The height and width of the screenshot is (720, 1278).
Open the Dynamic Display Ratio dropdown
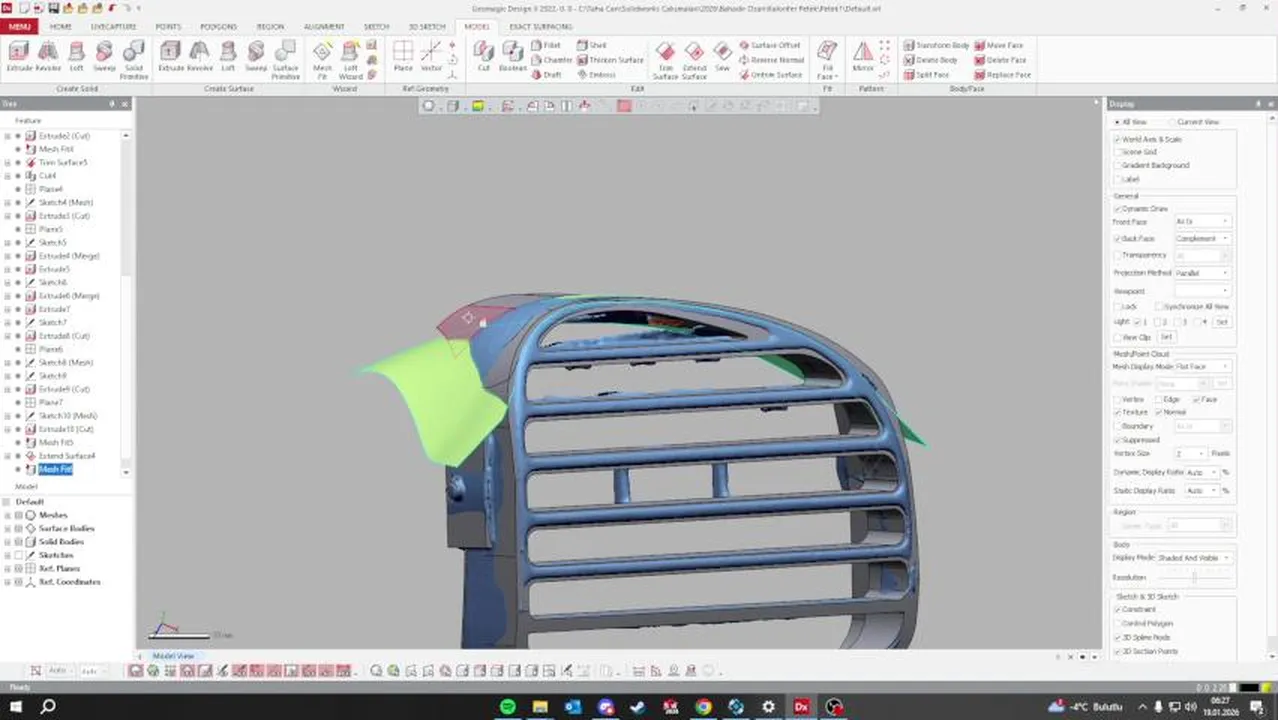click(x=1203, y=472)
